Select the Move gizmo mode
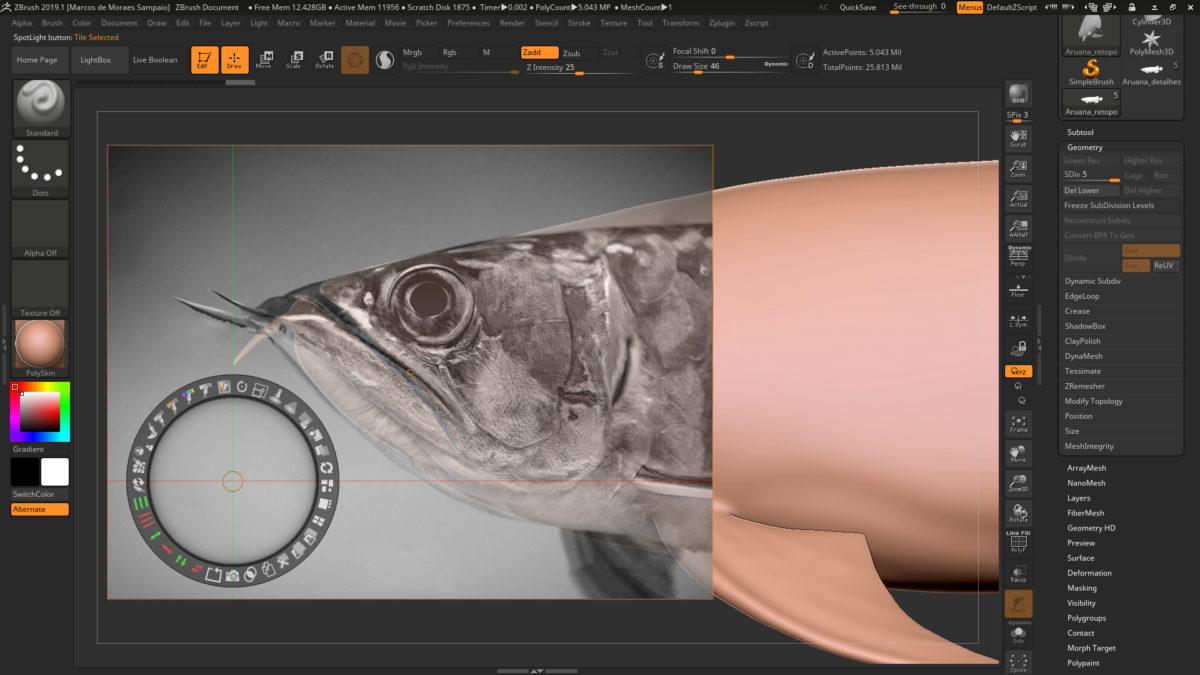This screenshot has width=1200, height=675. [264, 60]
